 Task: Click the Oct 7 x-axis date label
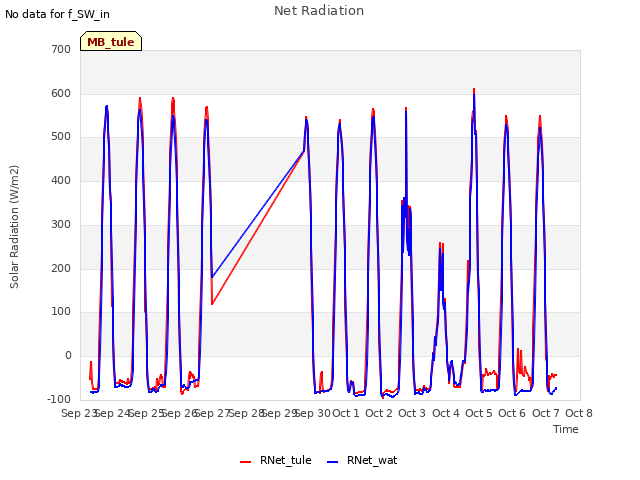546,413
